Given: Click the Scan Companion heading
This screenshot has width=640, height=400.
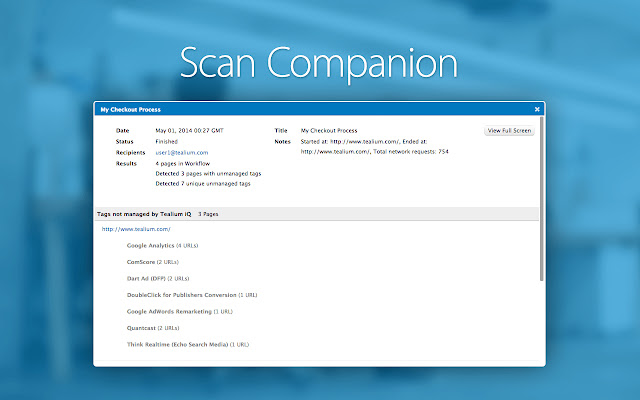Looking at the screenshot, I should tap(319, 61).
